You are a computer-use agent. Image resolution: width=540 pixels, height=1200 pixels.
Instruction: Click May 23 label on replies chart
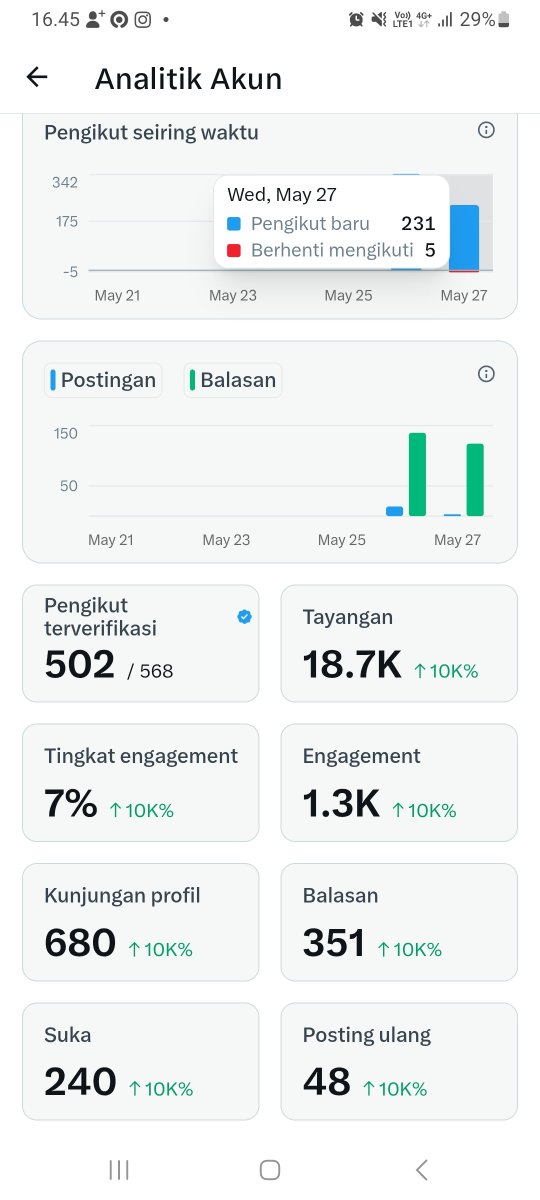(226, 540)
